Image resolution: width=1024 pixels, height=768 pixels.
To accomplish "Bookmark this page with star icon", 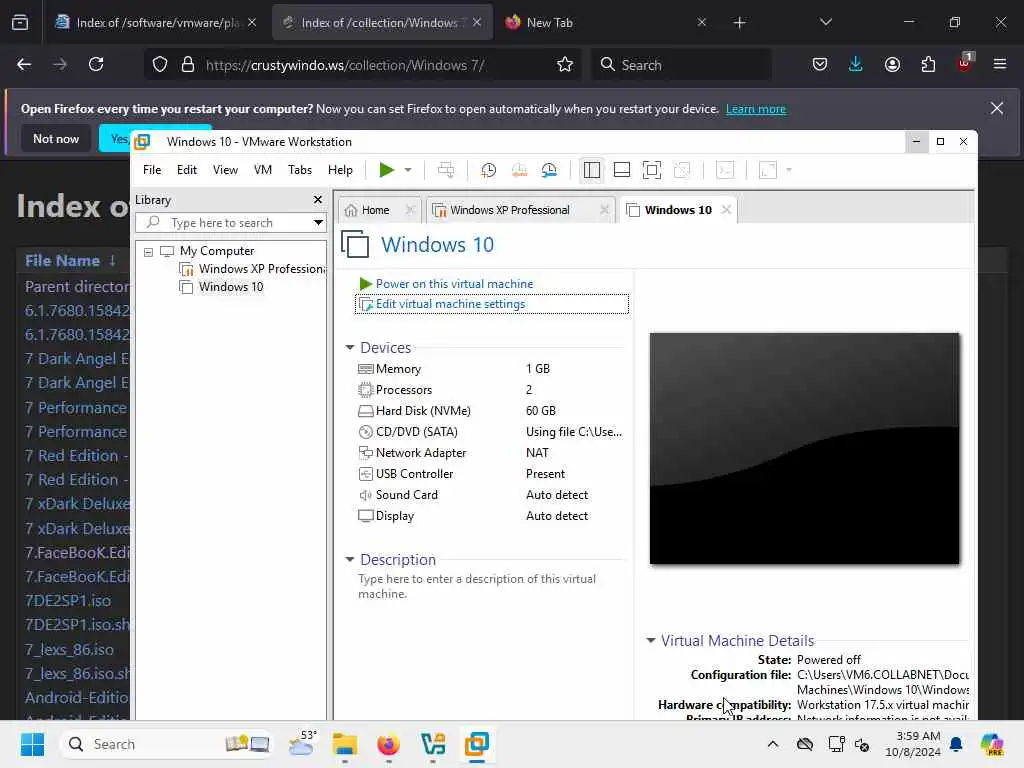I will [565, 65].
